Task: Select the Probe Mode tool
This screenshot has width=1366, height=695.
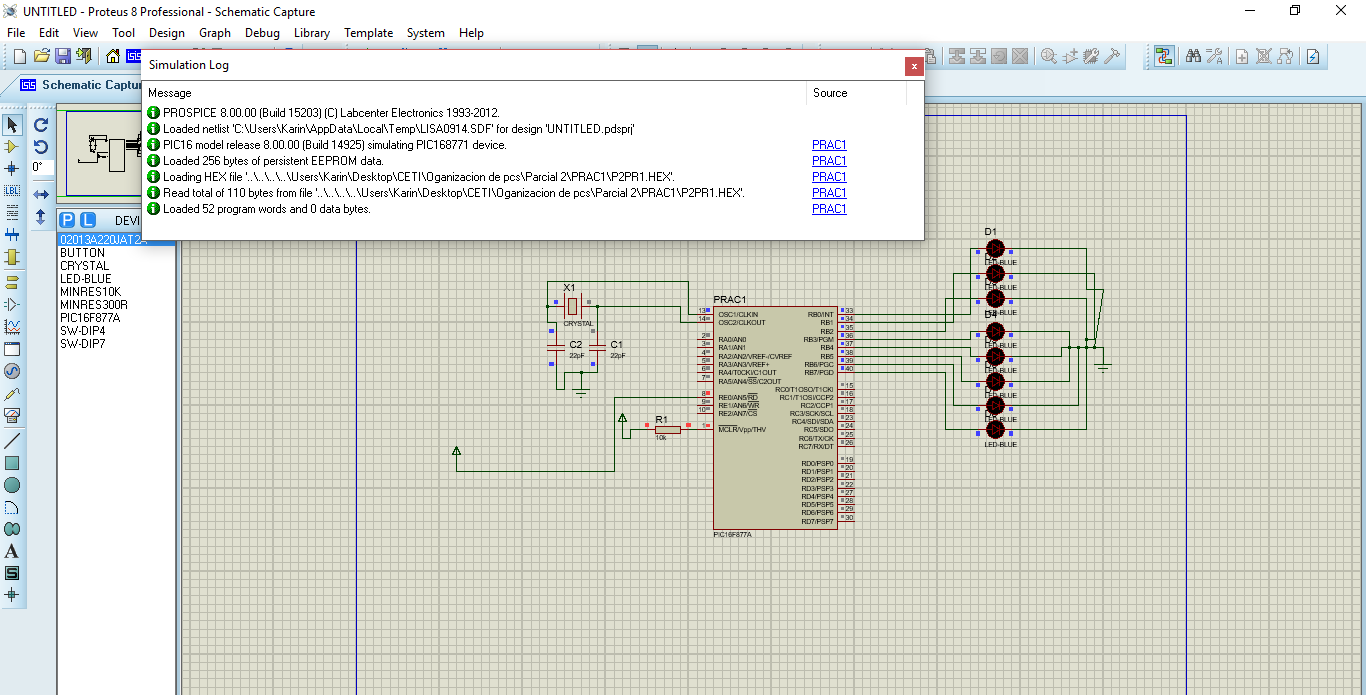Action: 12,394
